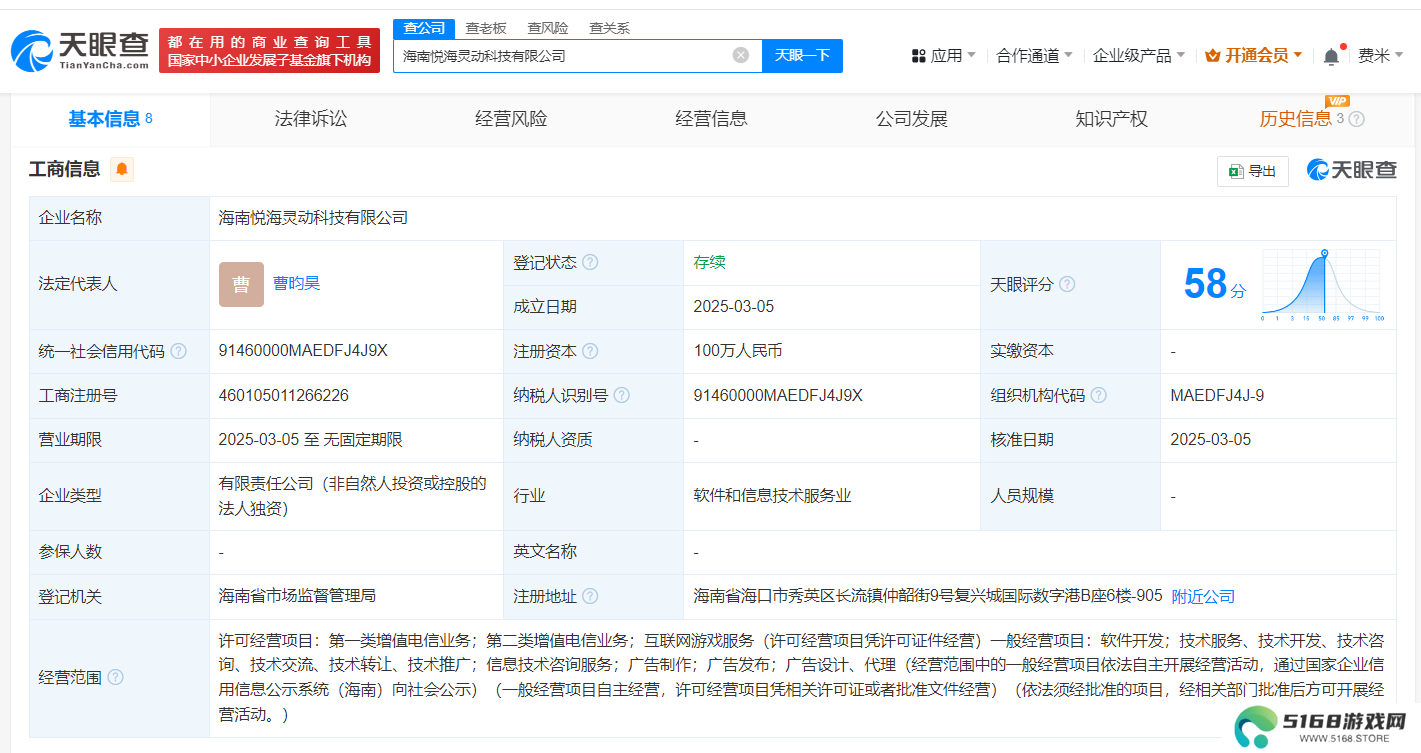The image size is (1421, 753).
Task: Open legal representative 曹昀昊 link
Action: [x=297, y=283]
